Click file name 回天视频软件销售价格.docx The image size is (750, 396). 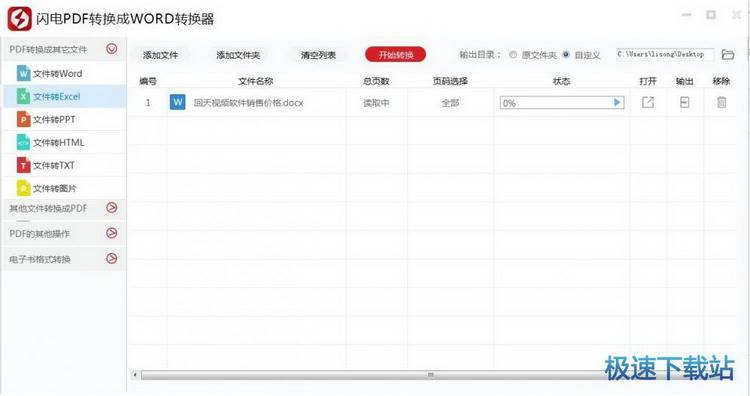pyautogui.click(x=248, y=102)
